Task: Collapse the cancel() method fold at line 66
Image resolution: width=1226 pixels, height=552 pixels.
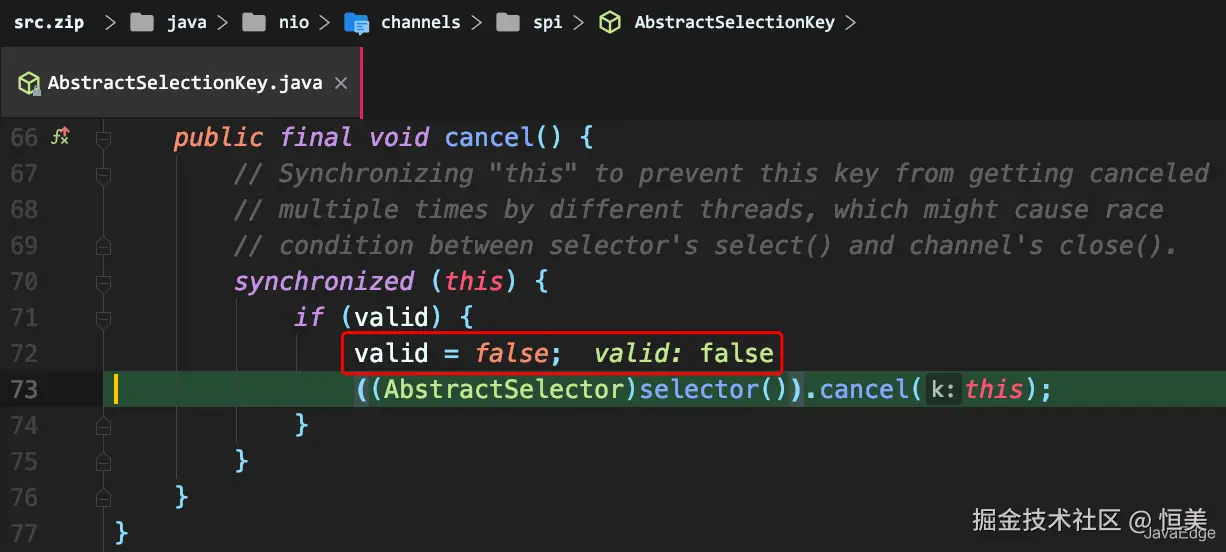Action: (103, 137)
